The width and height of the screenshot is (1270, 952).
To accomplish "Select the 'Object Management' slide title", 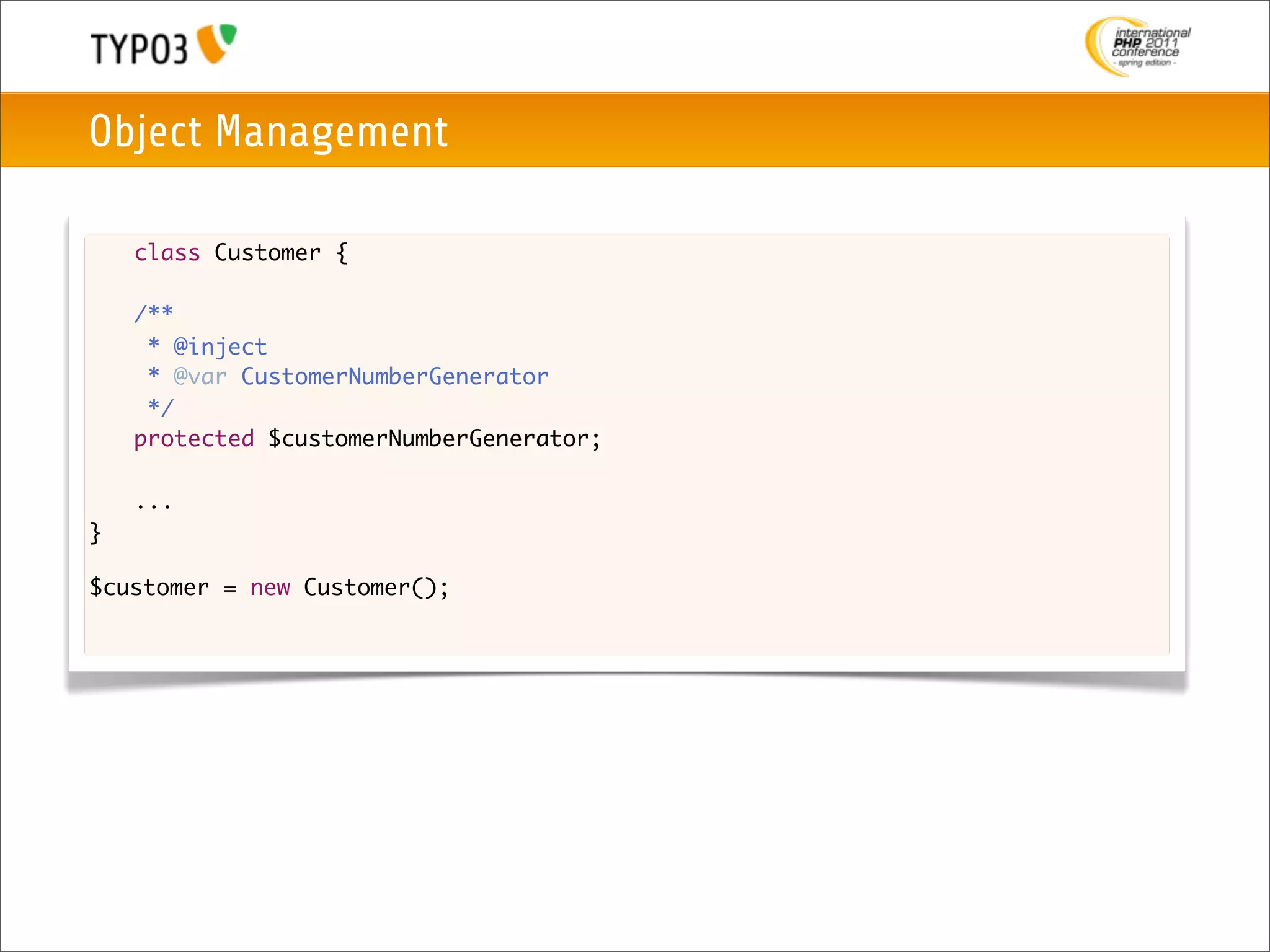I will 269,131.
